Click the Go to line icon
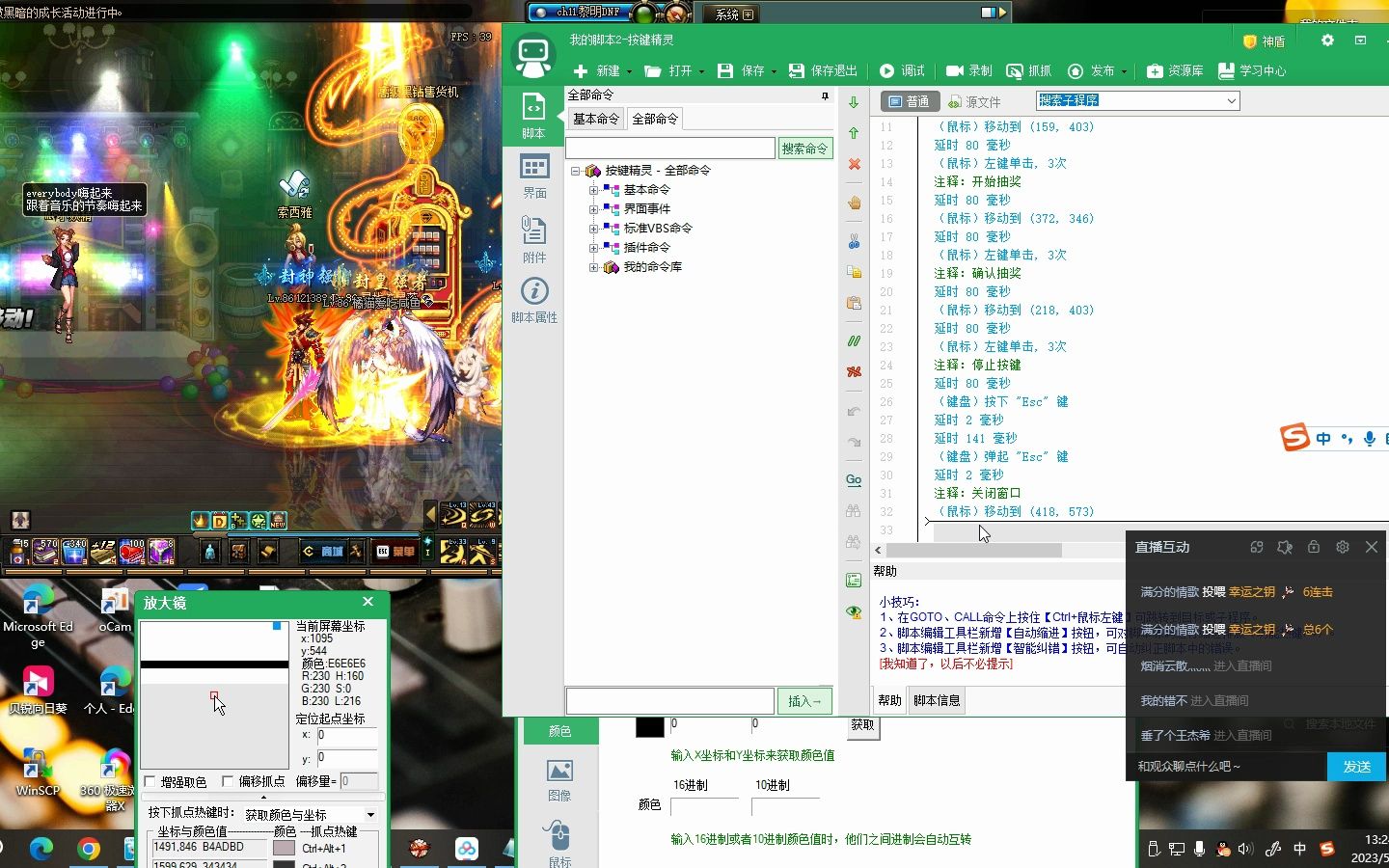The width and height of the screenshot is (1389, 868). (x=854, y=479)
